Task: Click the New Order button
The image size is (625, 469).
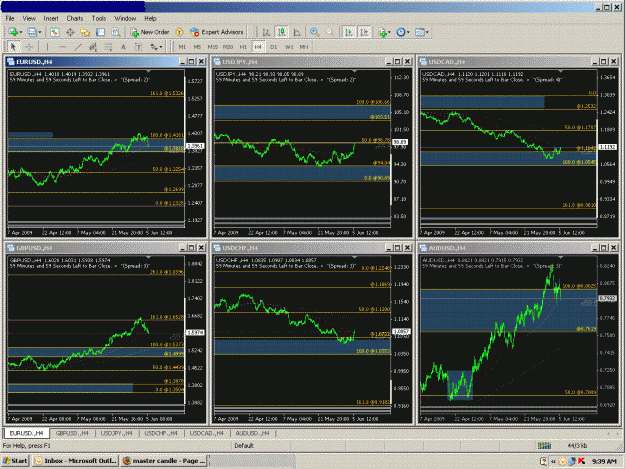Action: tap(150, 32)
